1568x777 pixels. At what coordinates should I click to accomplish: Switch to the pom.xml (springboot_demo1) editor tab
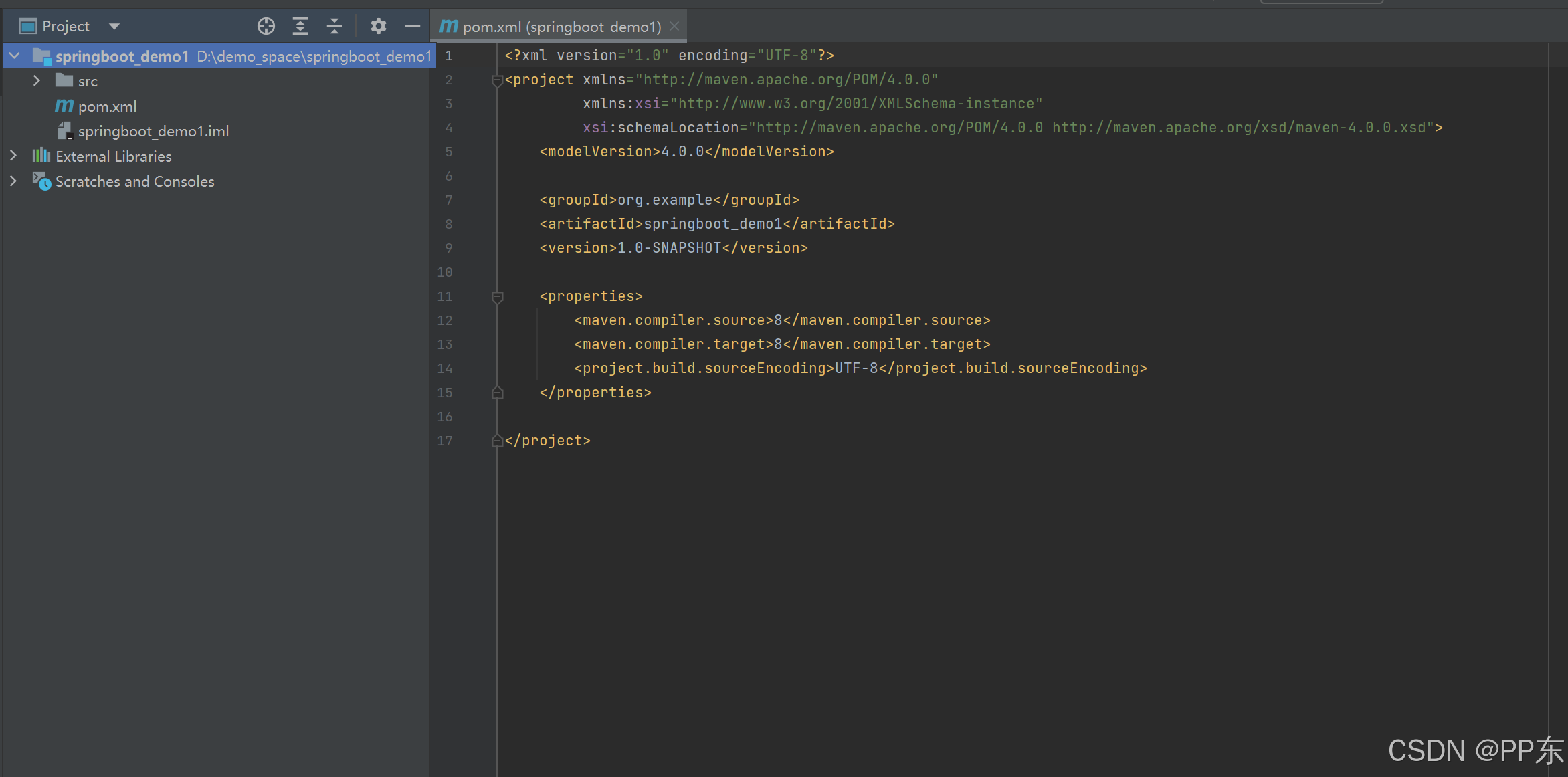pyautogui.click(x=561, y=27)
